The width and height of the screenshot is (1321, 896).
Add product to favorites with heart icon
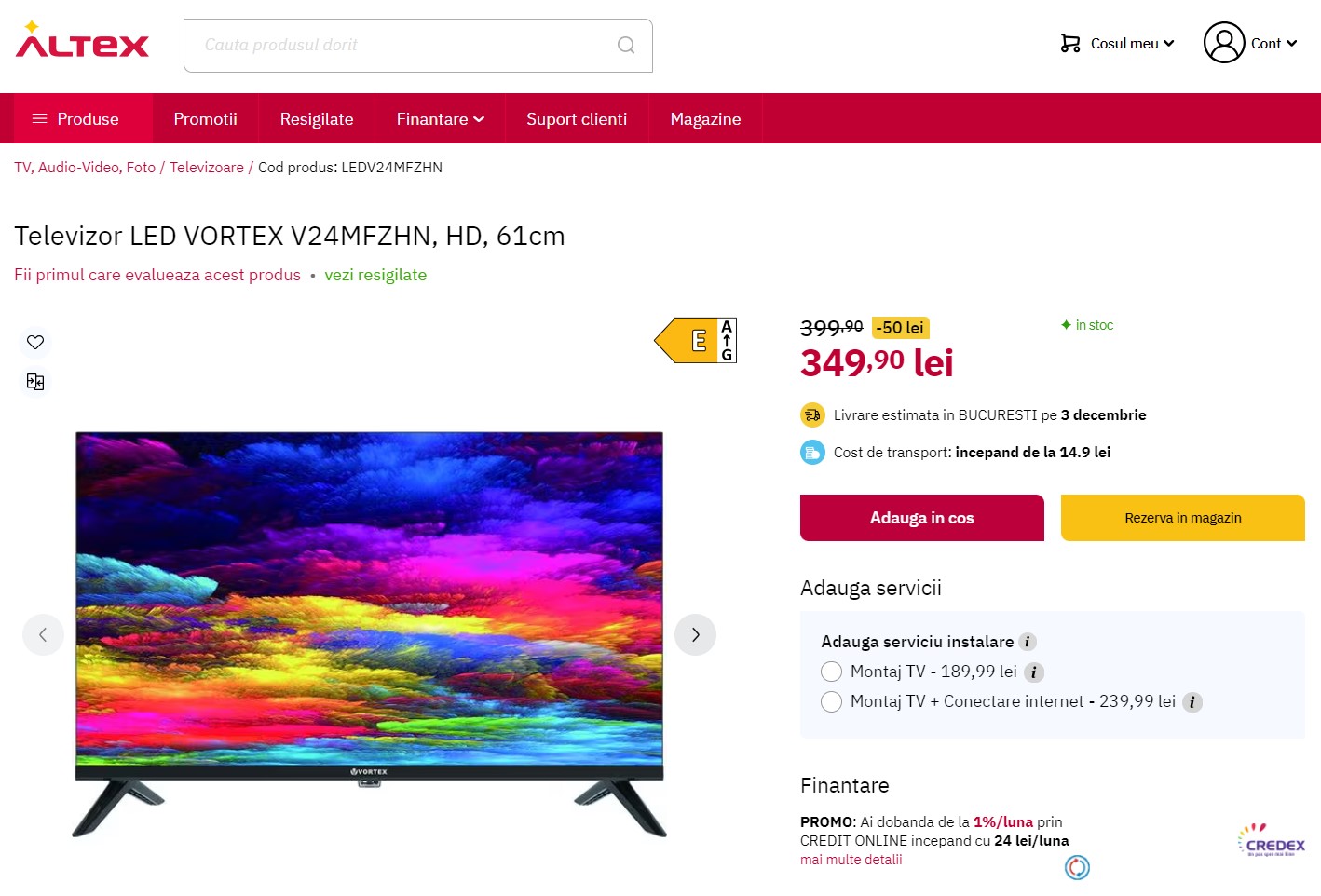coord(35,342)
